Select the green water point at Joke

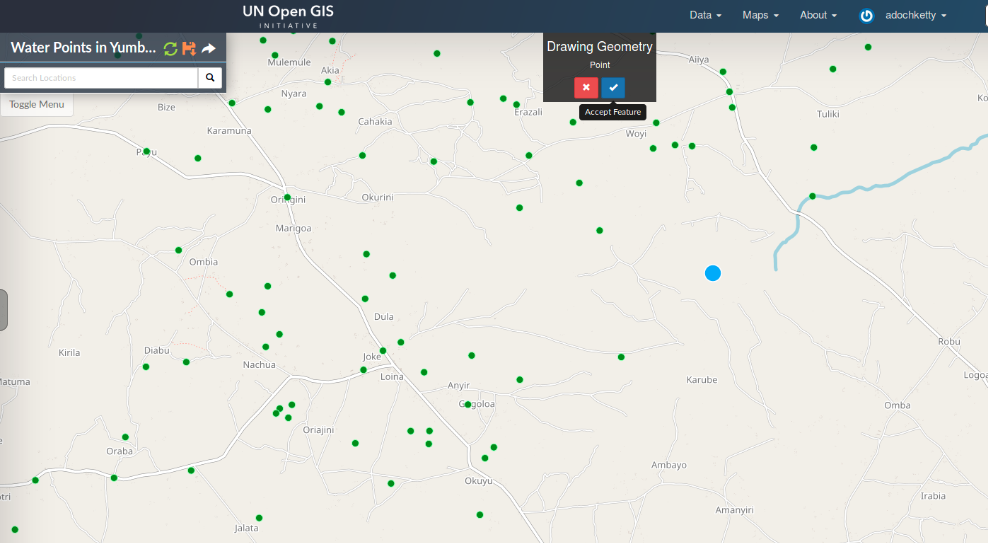point(383,351)
